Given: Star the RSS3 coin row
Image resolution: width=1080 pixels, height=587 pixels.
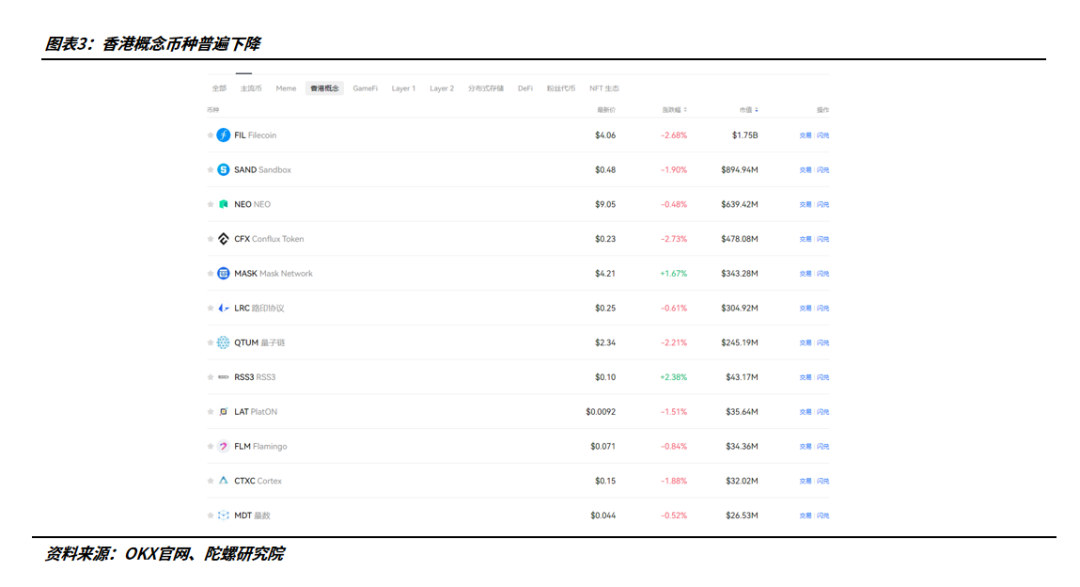Looking at the screenshot, I should (x=210, y=377).
